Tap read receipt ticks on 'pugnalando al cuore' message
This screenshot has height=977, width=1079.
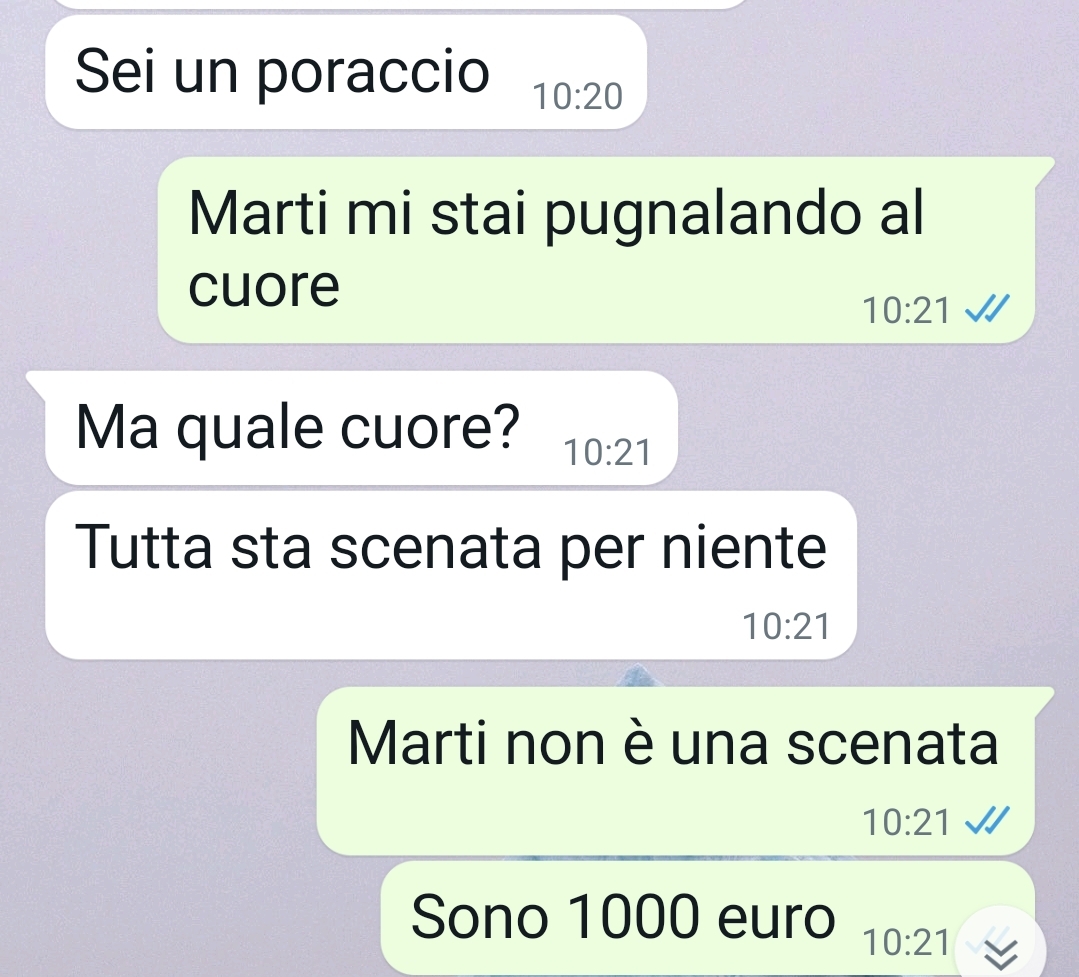[987, 308]
